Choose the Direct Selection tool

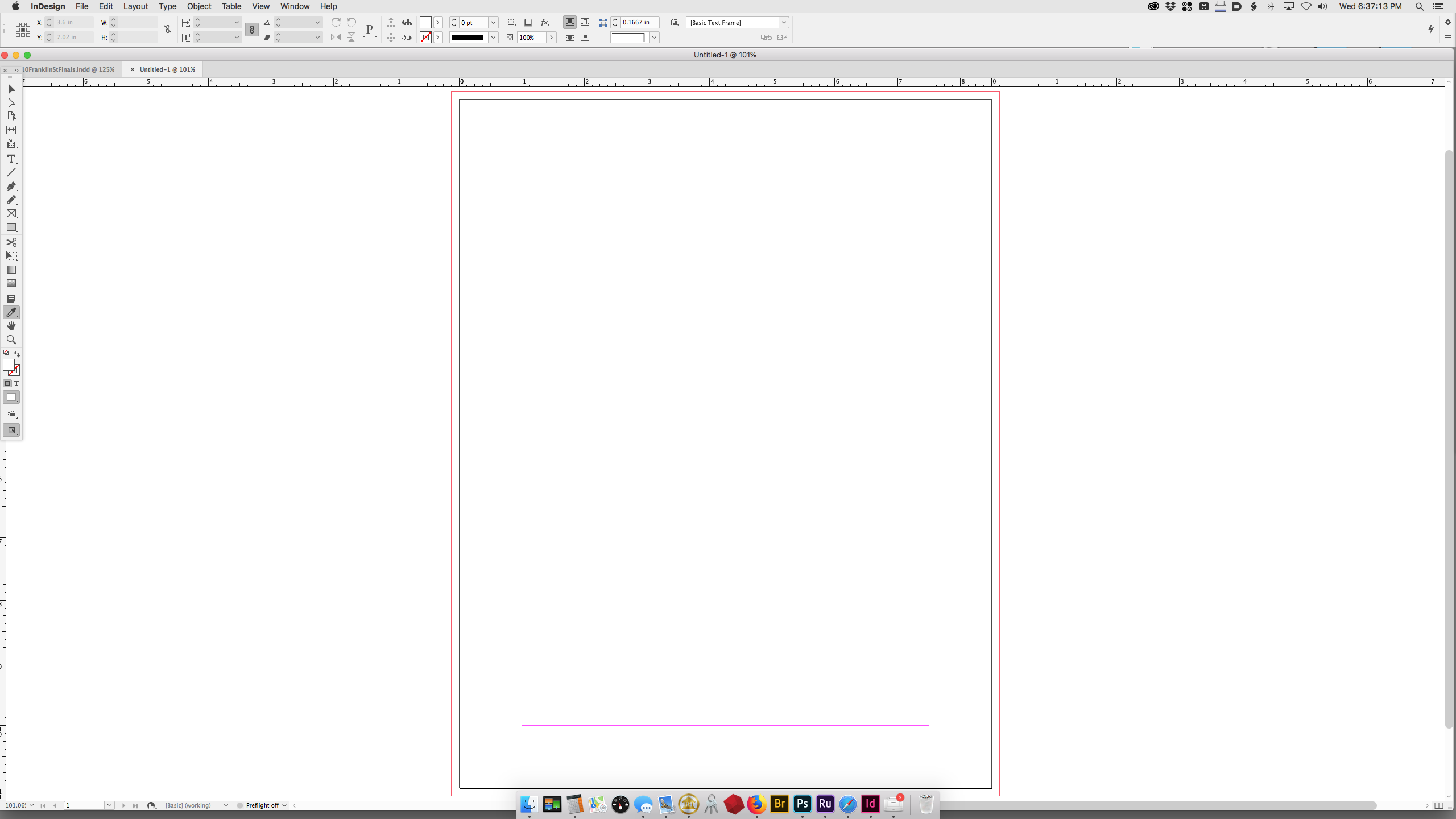(11, 103)
